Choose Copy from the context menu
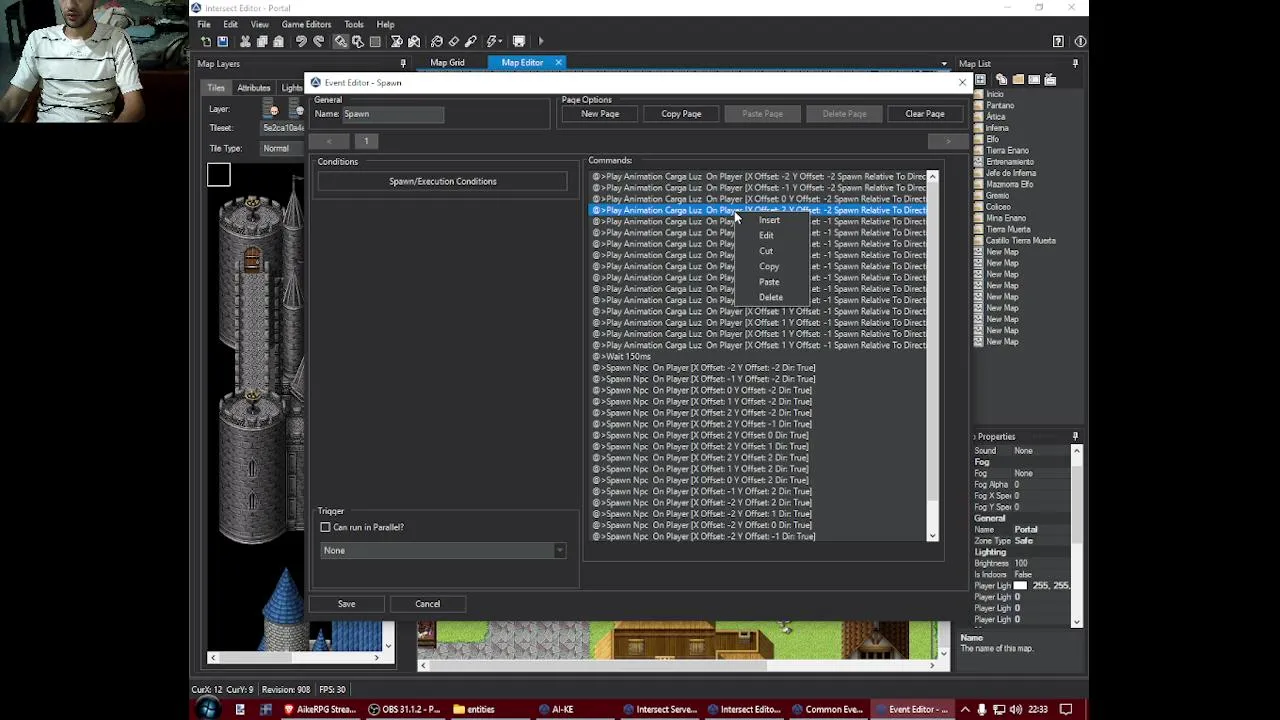Image resolution: width=1280 pixels, height=720 pixels. [x=769, y=267]
